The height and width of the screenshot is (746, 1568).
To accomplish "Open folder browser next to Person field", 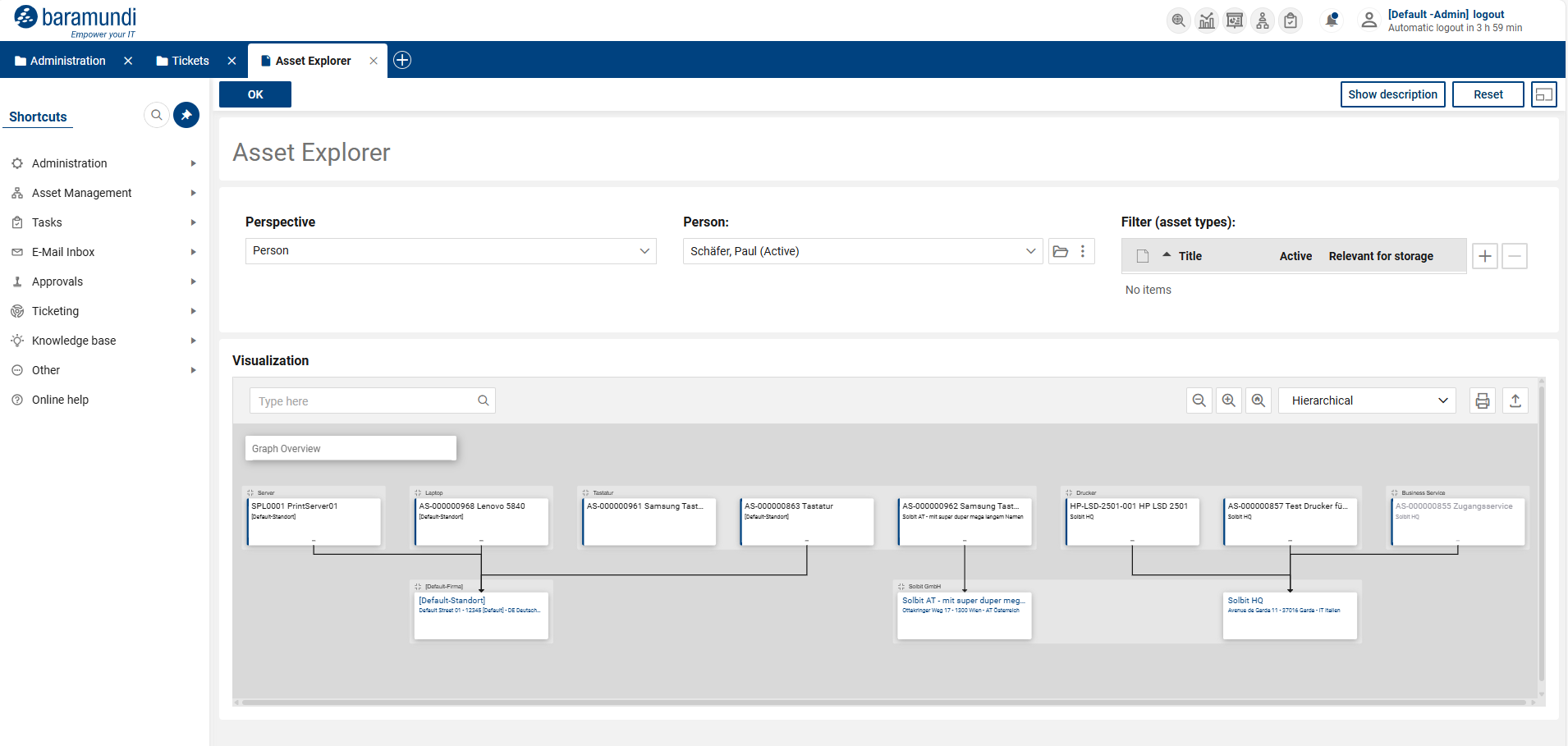I will (1060, 251).
